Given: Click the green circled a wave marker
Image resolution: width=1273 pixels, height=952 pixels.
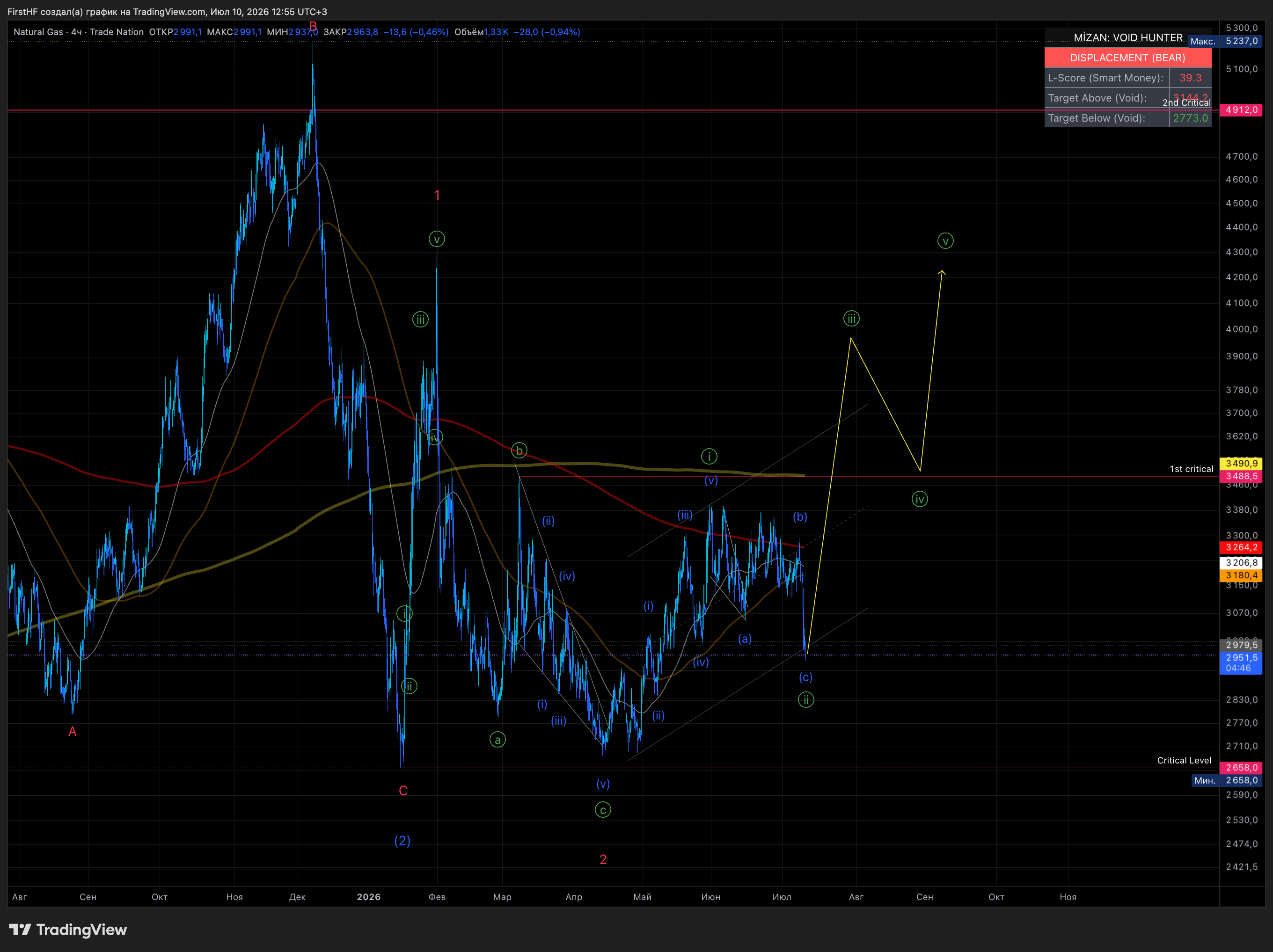Looking at the screenshot, I should [498, 740].
